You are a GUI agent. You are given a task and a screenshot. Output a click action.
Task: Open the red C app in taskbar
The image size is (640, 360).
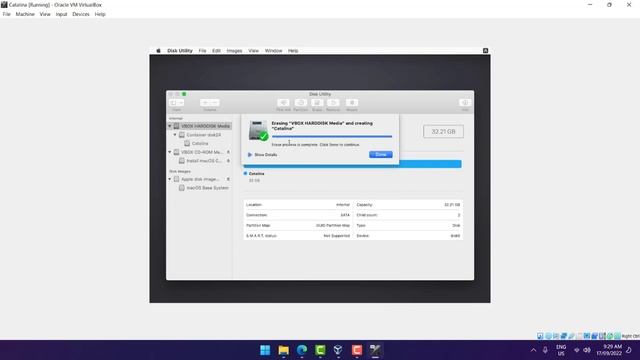click(x=356, y=350)
